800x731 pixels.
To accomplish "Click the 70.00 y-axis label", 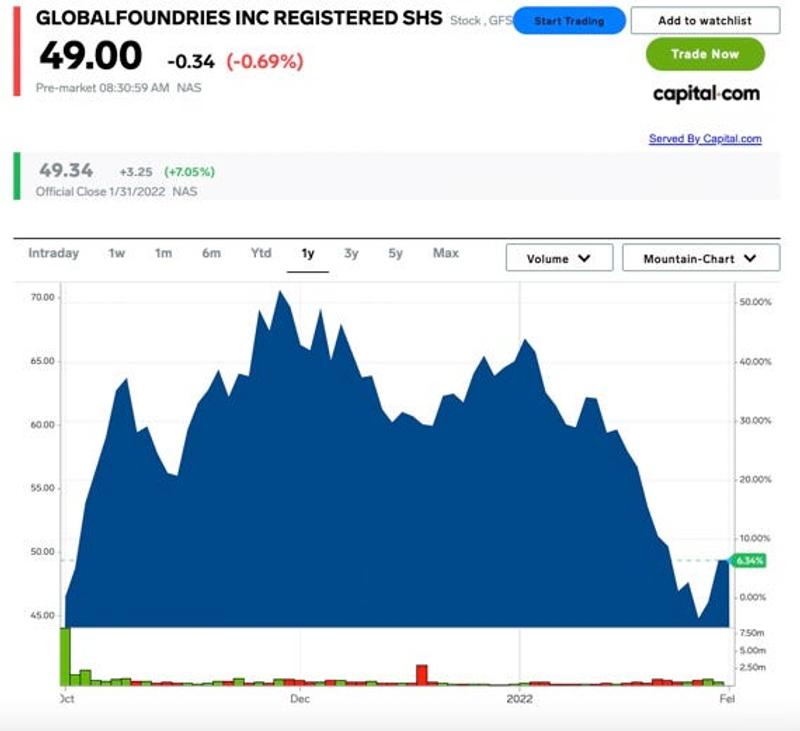I will tap(42, 297).
